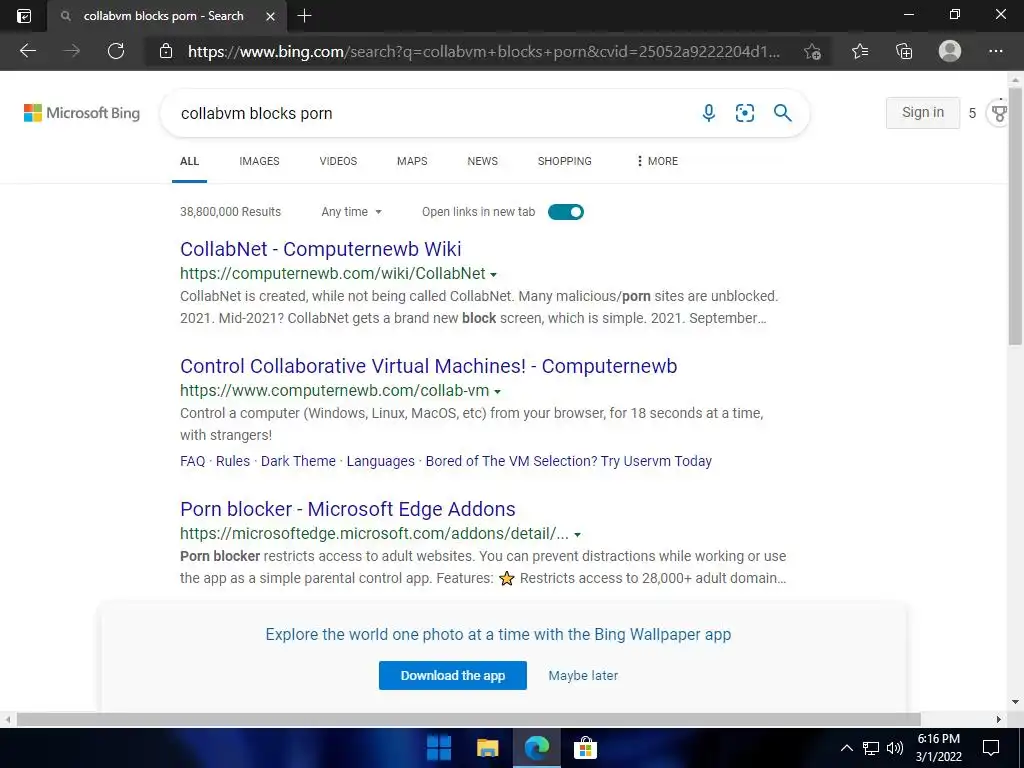This screenshot has width=1024, height=768.
Task: Open Microsoft Store from taskbar
Action: [x=585, y=748]
